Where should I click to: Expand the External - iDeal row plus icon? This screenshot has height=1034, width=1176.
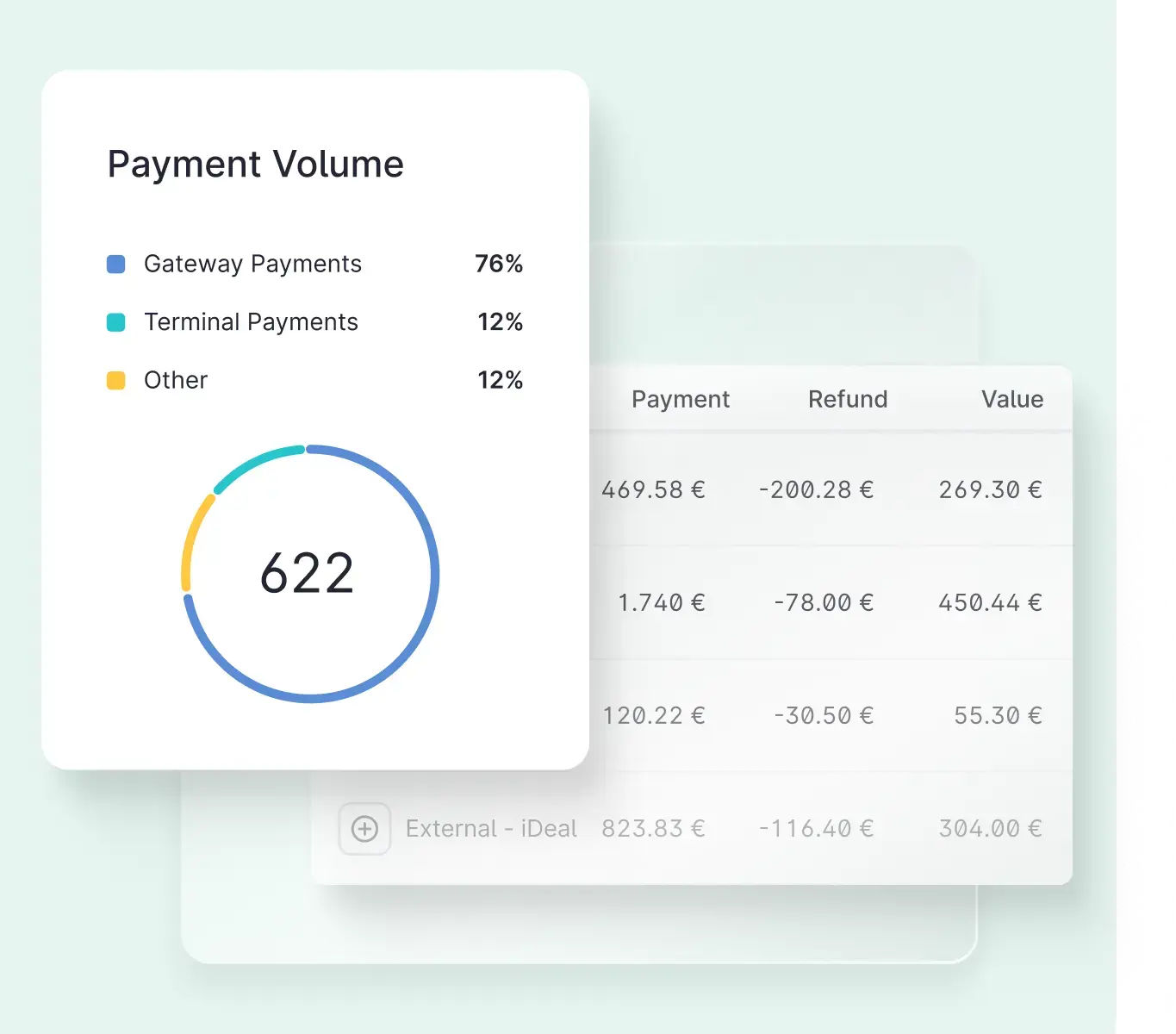click(364, 829)
